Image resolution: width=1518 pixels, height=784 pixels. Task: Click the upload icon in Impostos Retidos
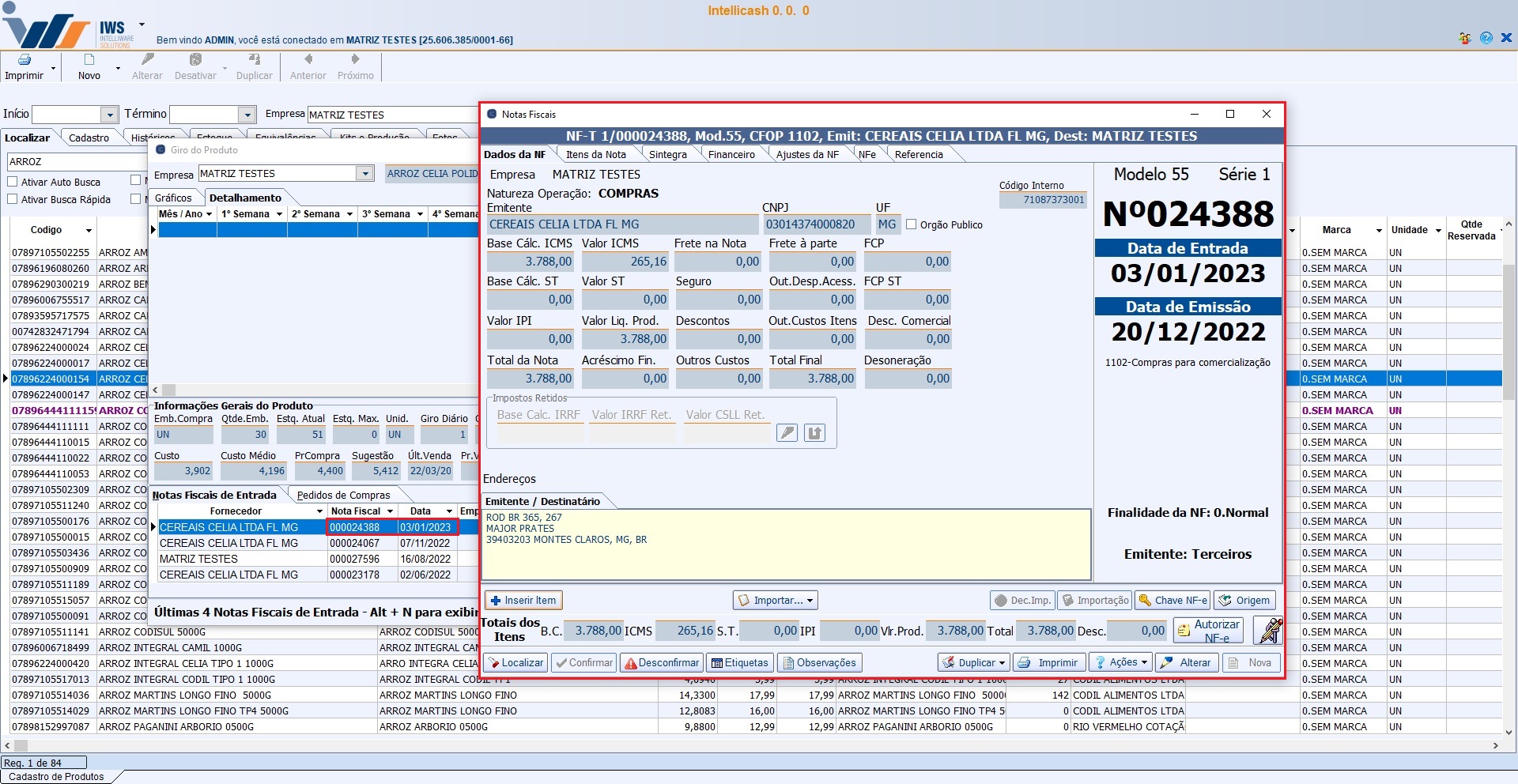(815, 433)
